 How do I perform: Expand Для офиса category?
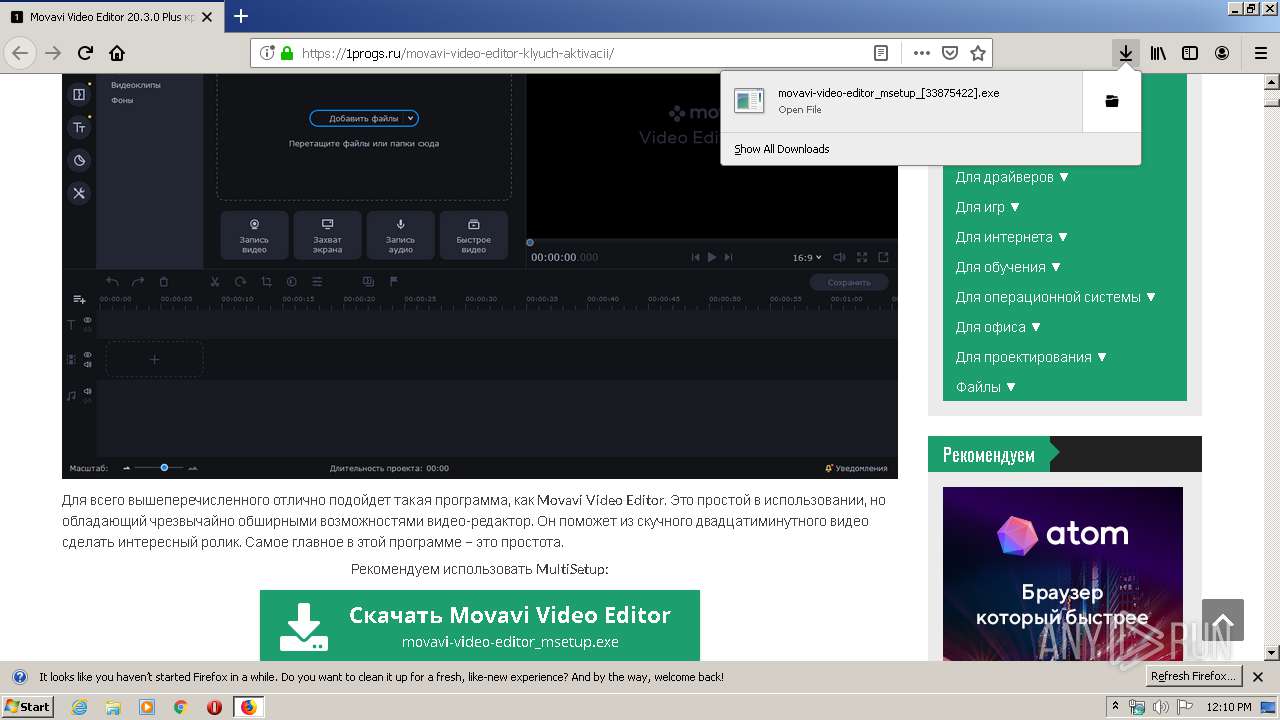[998, 327]
